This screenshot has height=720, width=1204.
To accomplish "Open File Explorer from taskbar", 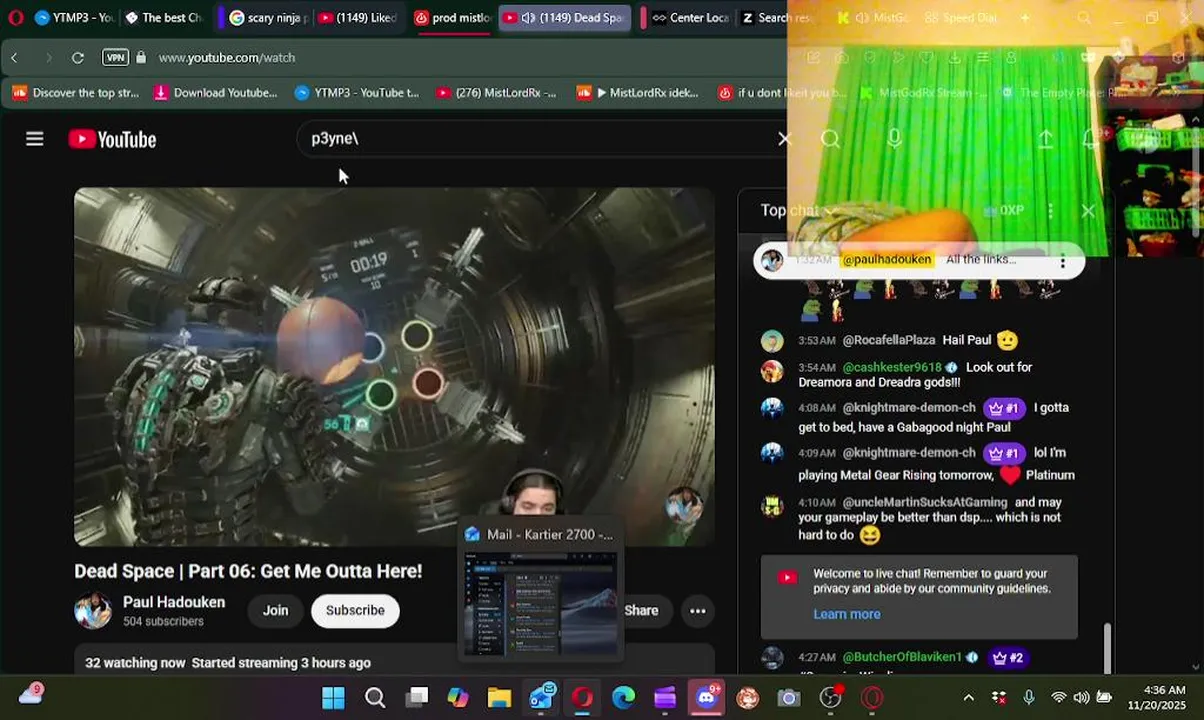I will click(499, 697).
